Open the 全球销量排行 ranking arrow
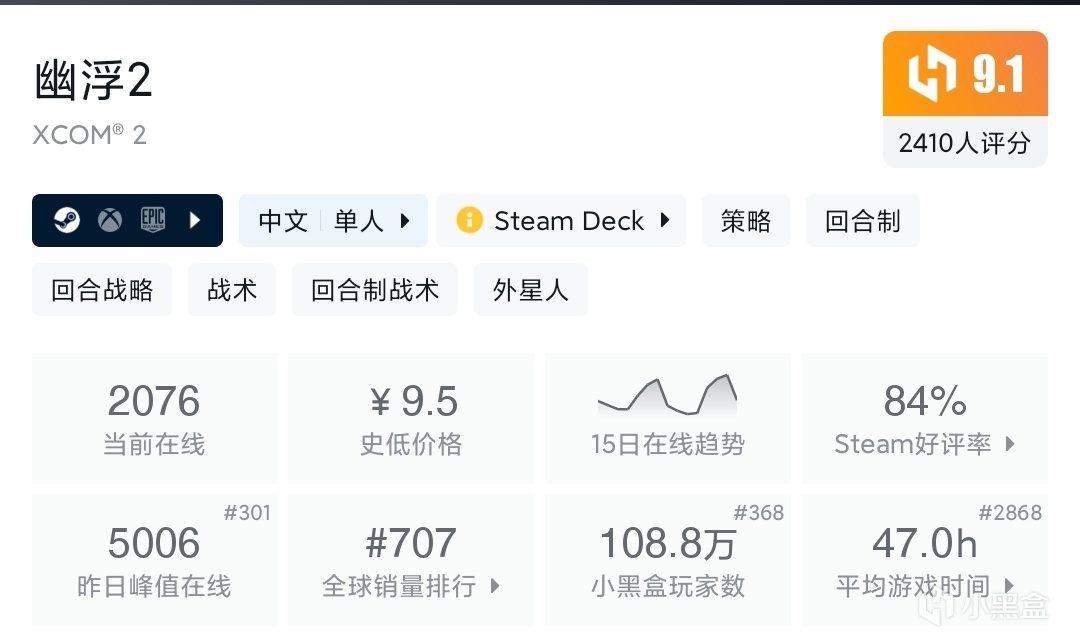Image resolution: width=1080 pixels, height=642 pixels. click(x=494, y=586)
